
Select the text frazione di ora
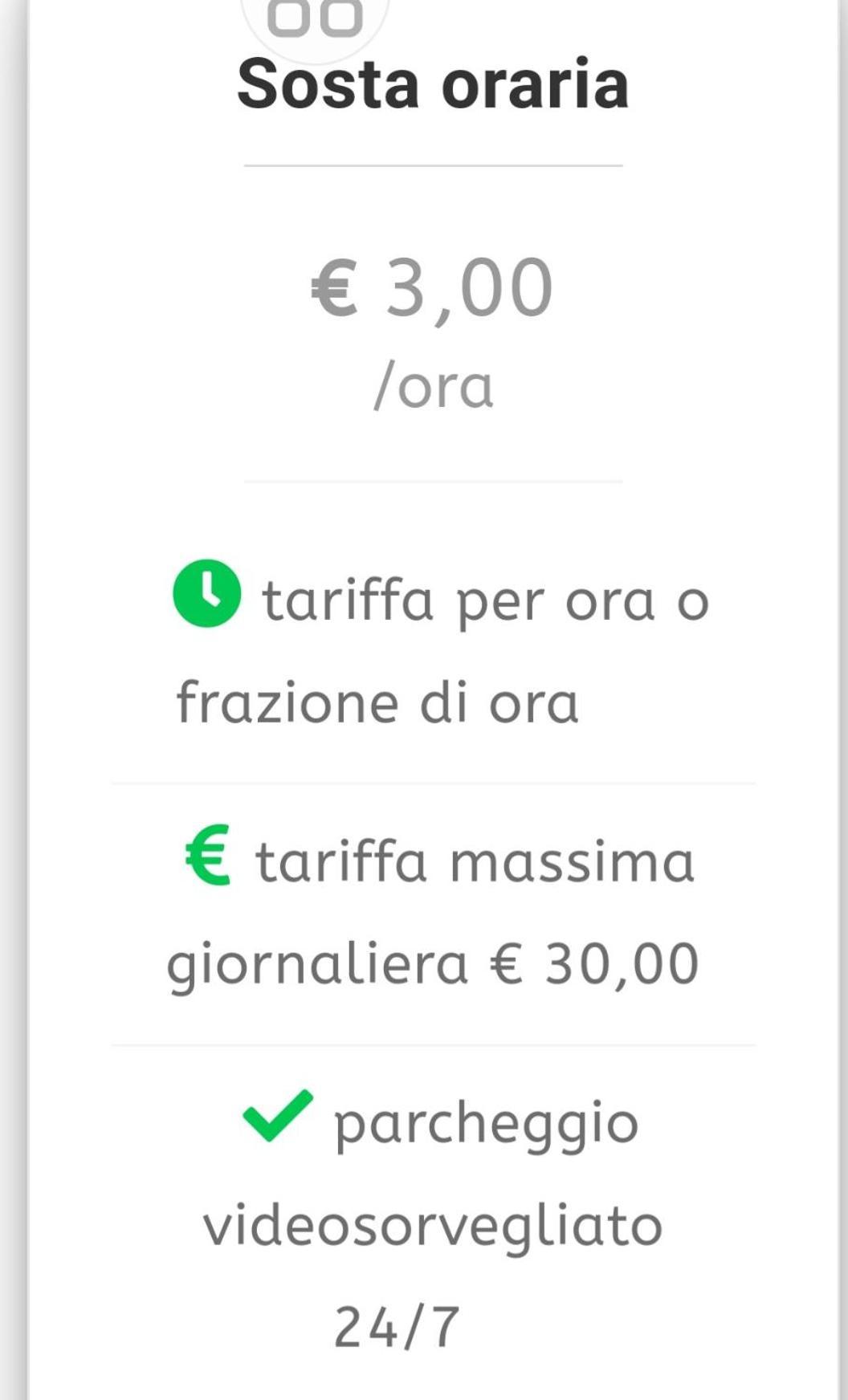(377, 702)
